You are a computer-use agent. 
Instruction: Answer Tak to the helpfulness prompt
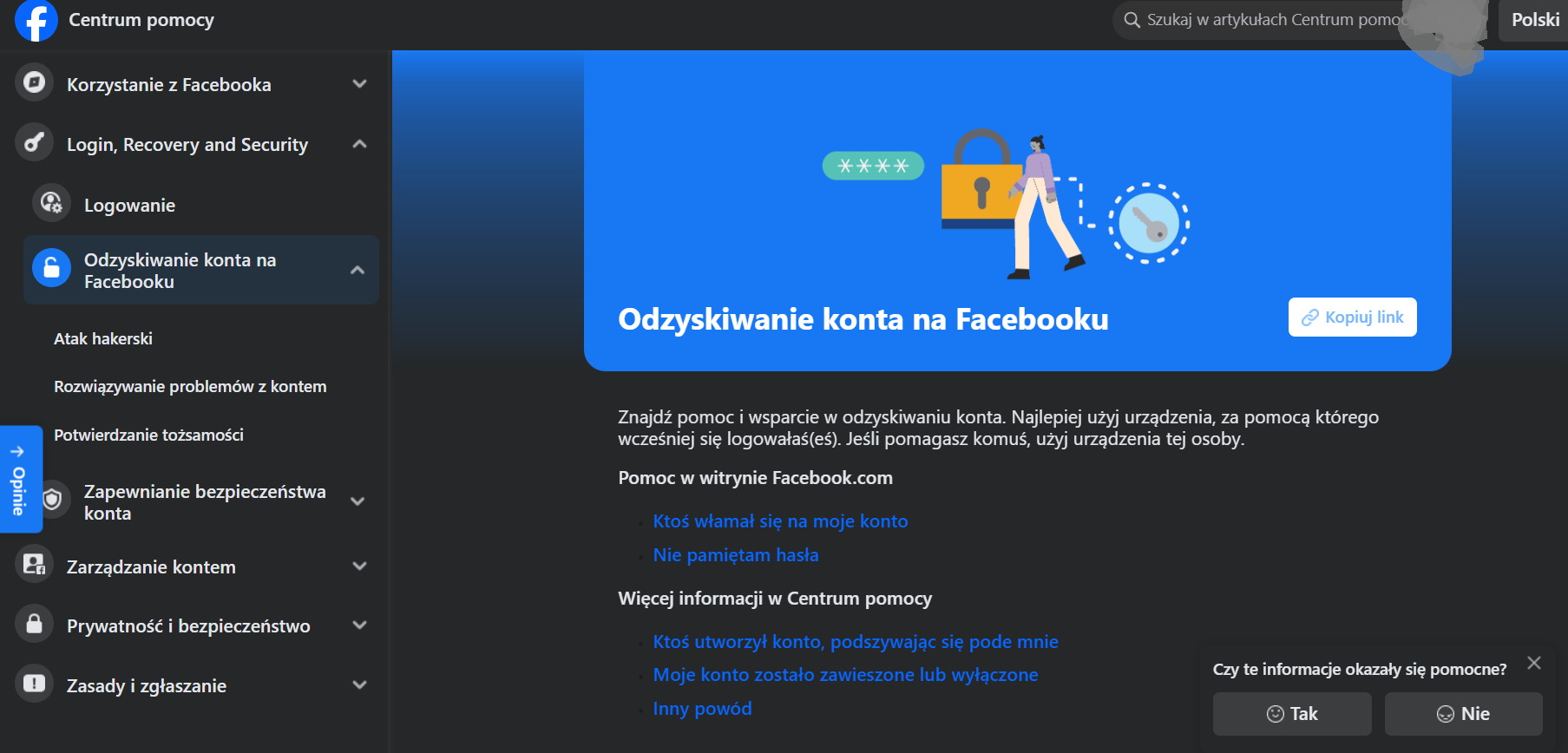coord(1291,714)
